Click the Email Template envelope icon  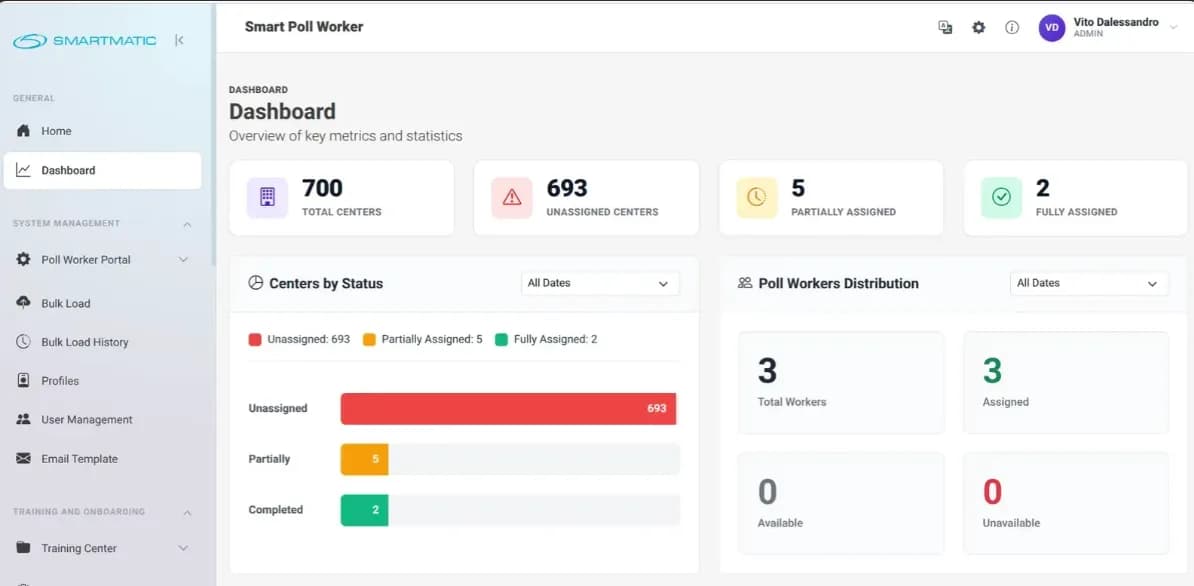tap(24, 459)
